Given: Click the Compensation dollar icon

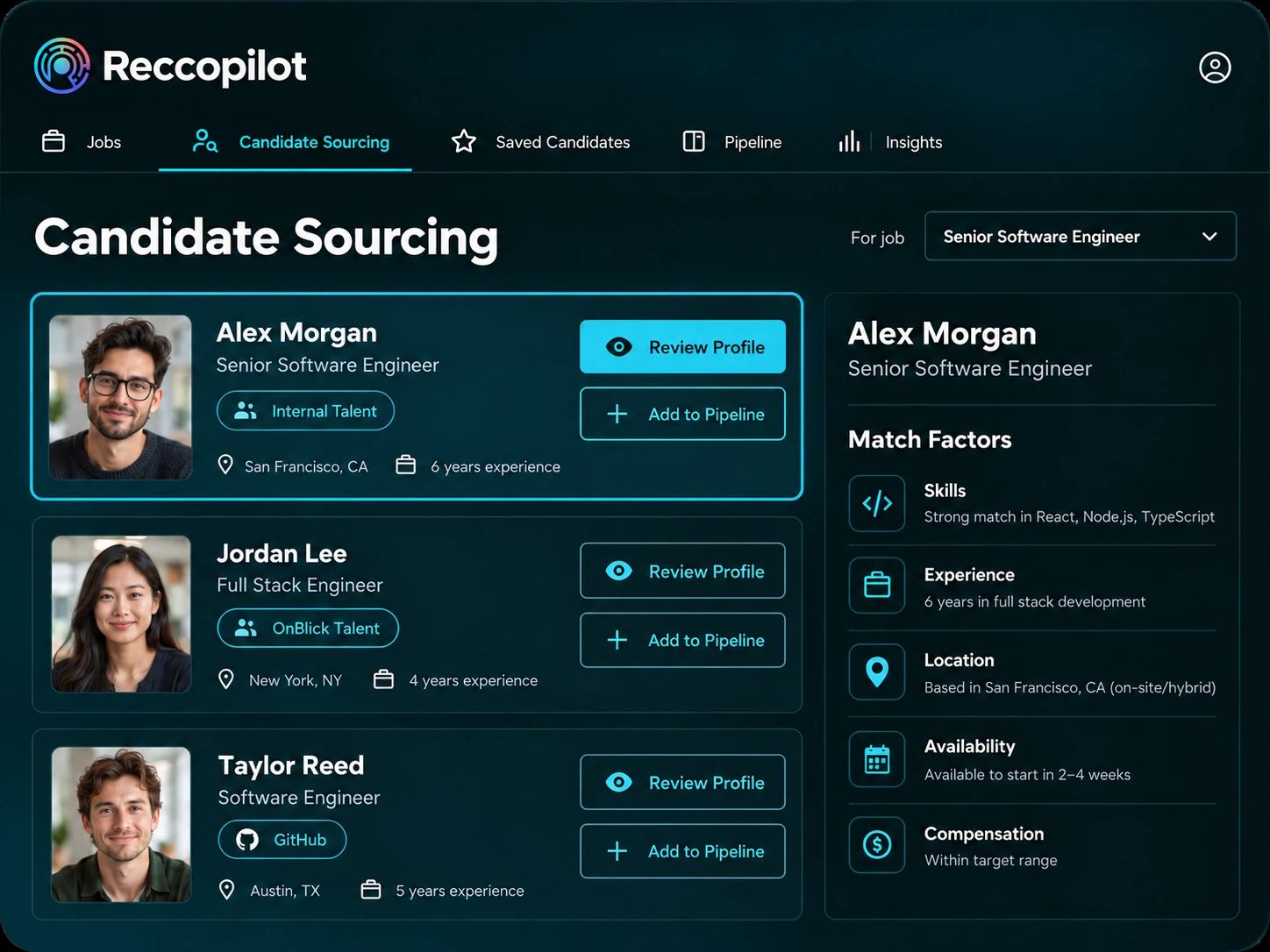Looking at the screenshot, I should coord(877,845).
